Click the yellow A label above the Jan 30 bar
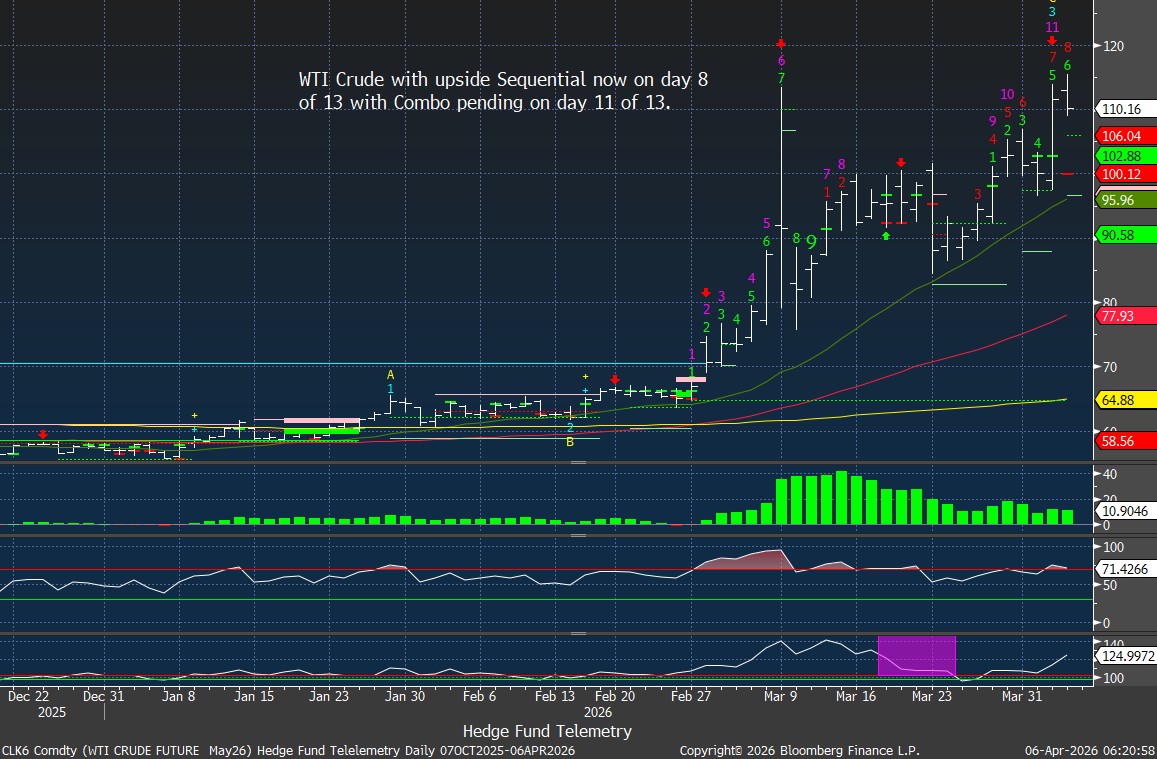Viewport: 1157px width, 759px height. tap(391, 374)
